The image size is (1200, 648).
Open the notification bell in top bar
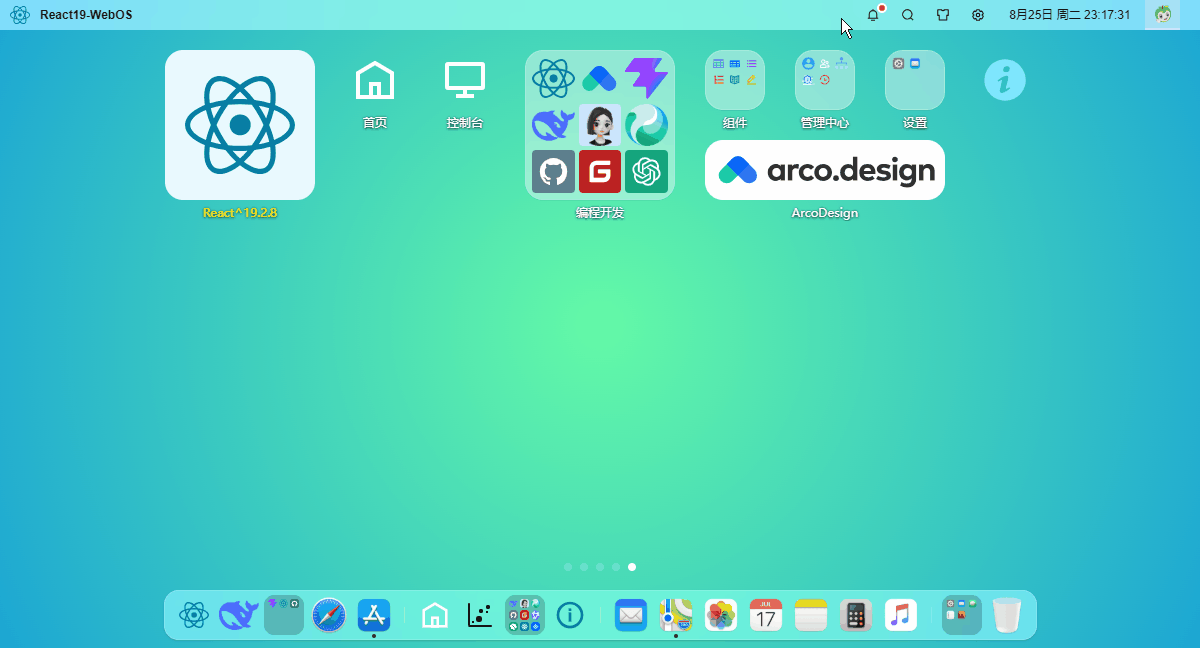point(873,15)
